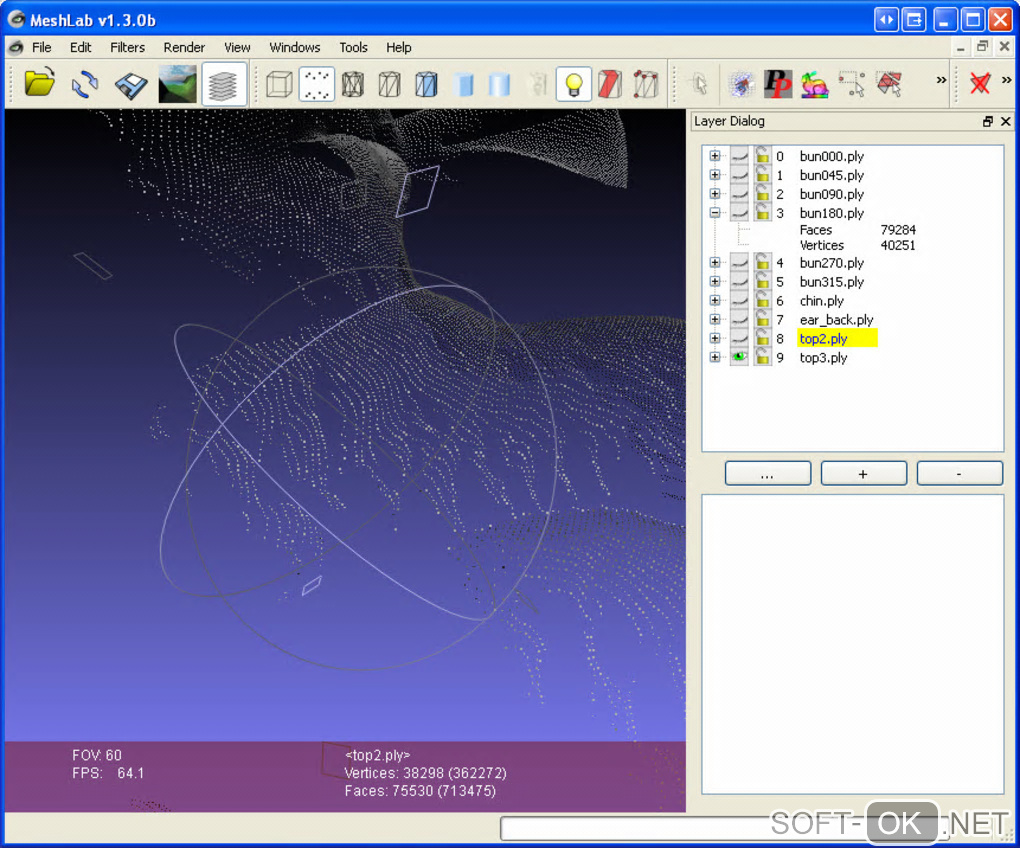The height and width of the screenshot is (848, 1020).
Task: Collapse the bun180.ply tree node
Action: pos(714,213)
